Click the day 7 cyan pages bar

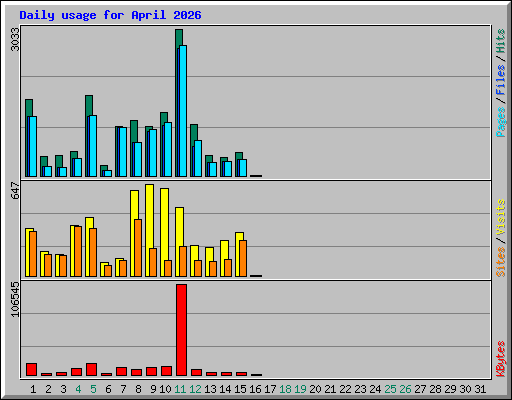[x=123, y=152]
